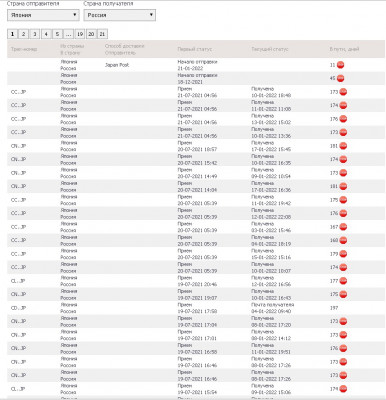
Task: Click Начало отправки 21-01-2022 status cell
Action: point(197,65)
